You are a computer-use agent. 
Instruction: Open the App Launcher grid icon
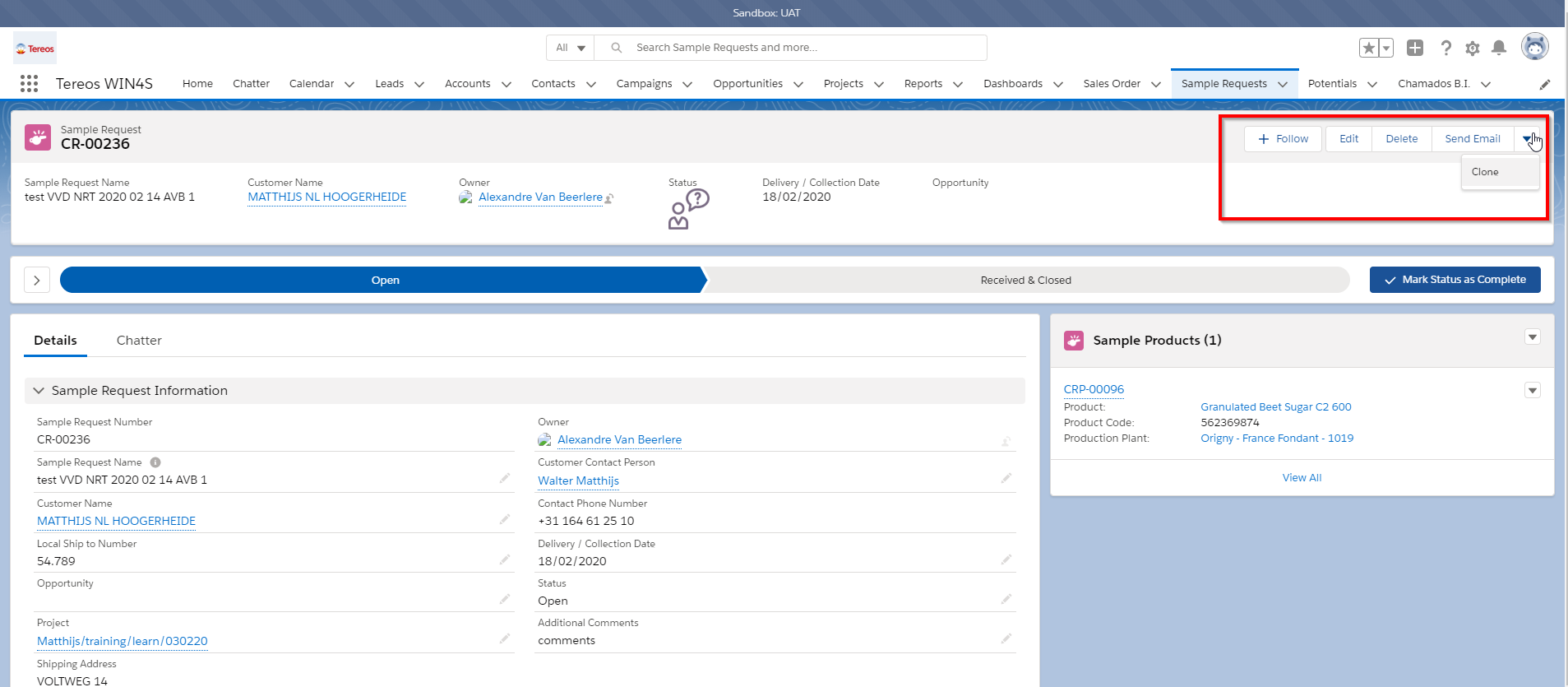29,83
